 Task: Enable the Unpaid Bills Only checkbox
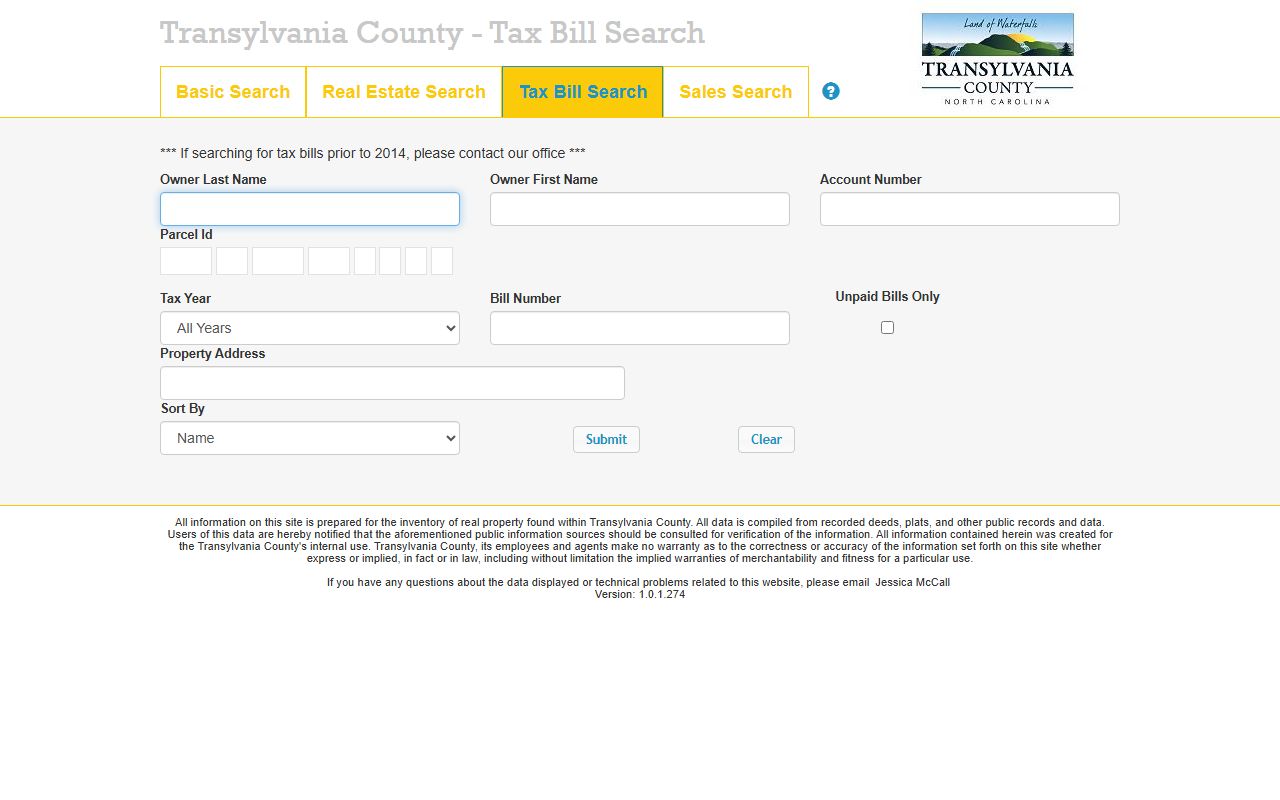(887, 327)
